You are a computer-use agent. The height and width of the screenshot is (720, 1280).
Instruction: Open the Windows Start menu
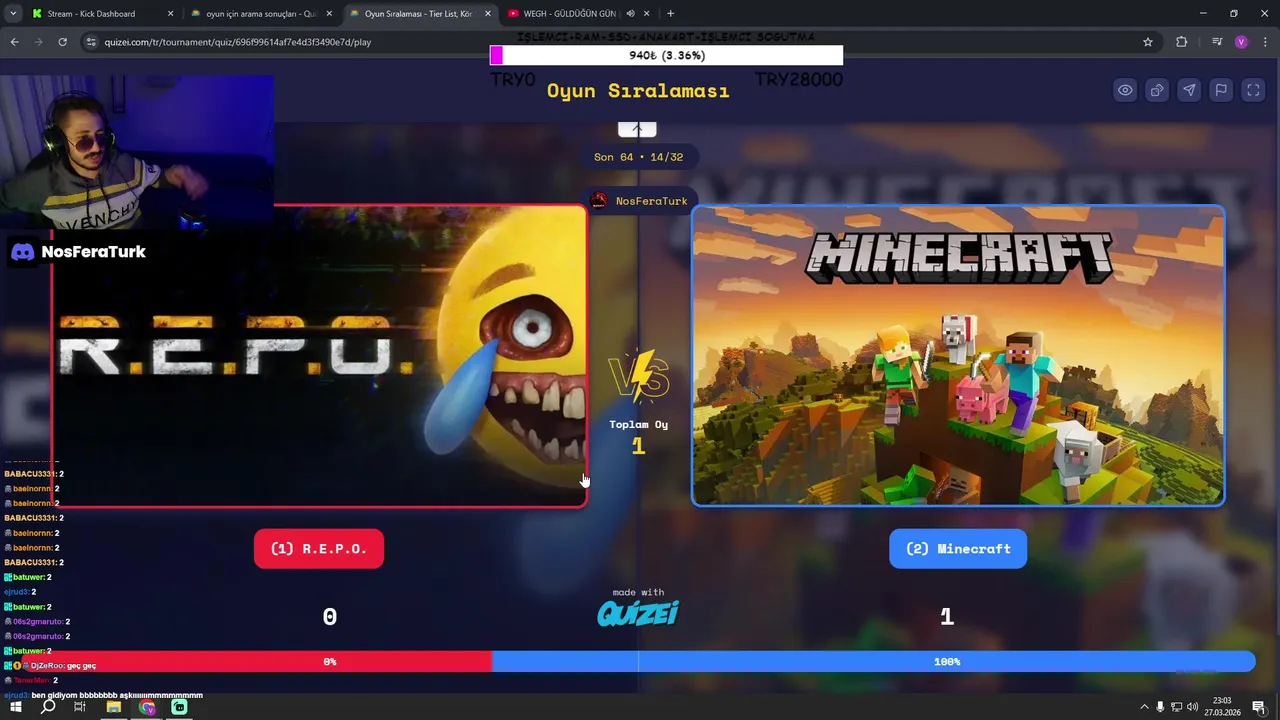point(15,707)
